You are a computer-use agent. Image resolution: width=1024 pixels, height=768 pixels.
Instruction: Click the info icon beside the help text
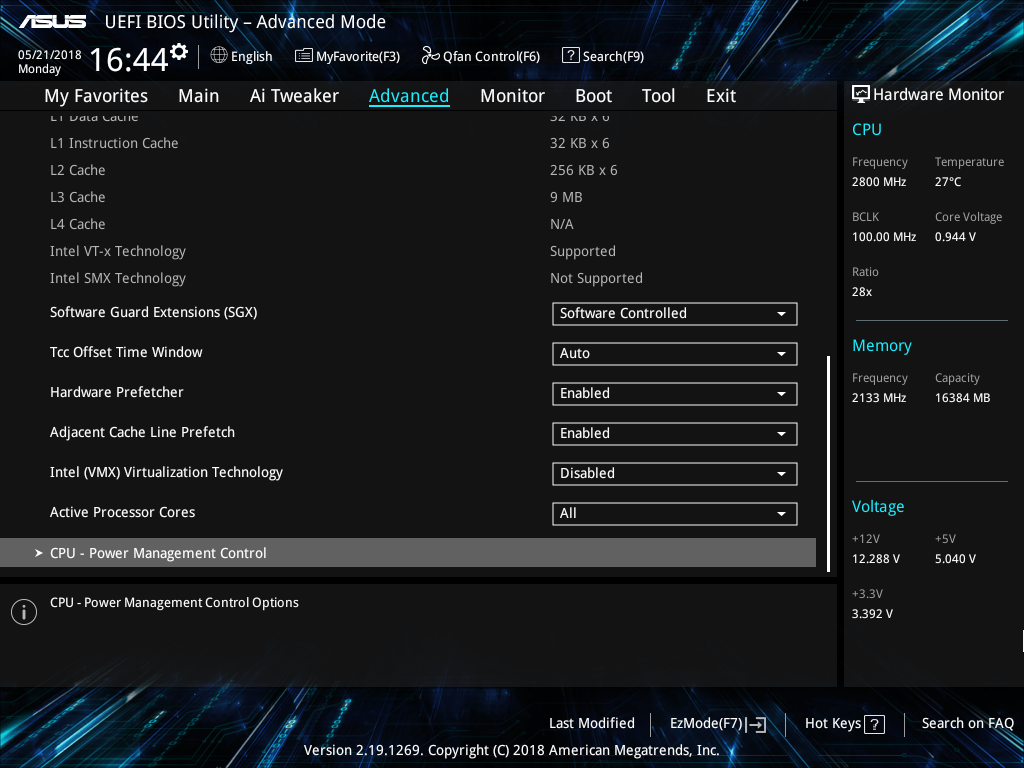click(x=24, y=612)
